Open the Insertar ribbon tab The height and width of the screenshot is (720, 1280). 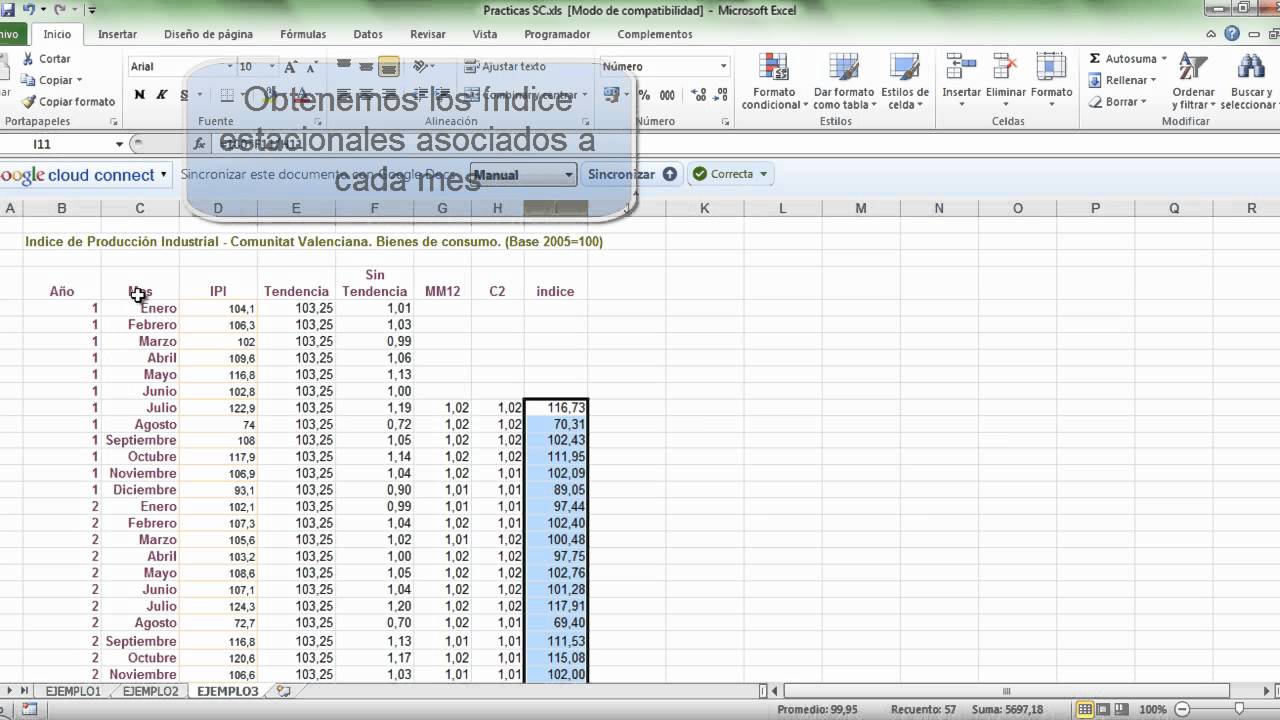[x=117, y=34]
